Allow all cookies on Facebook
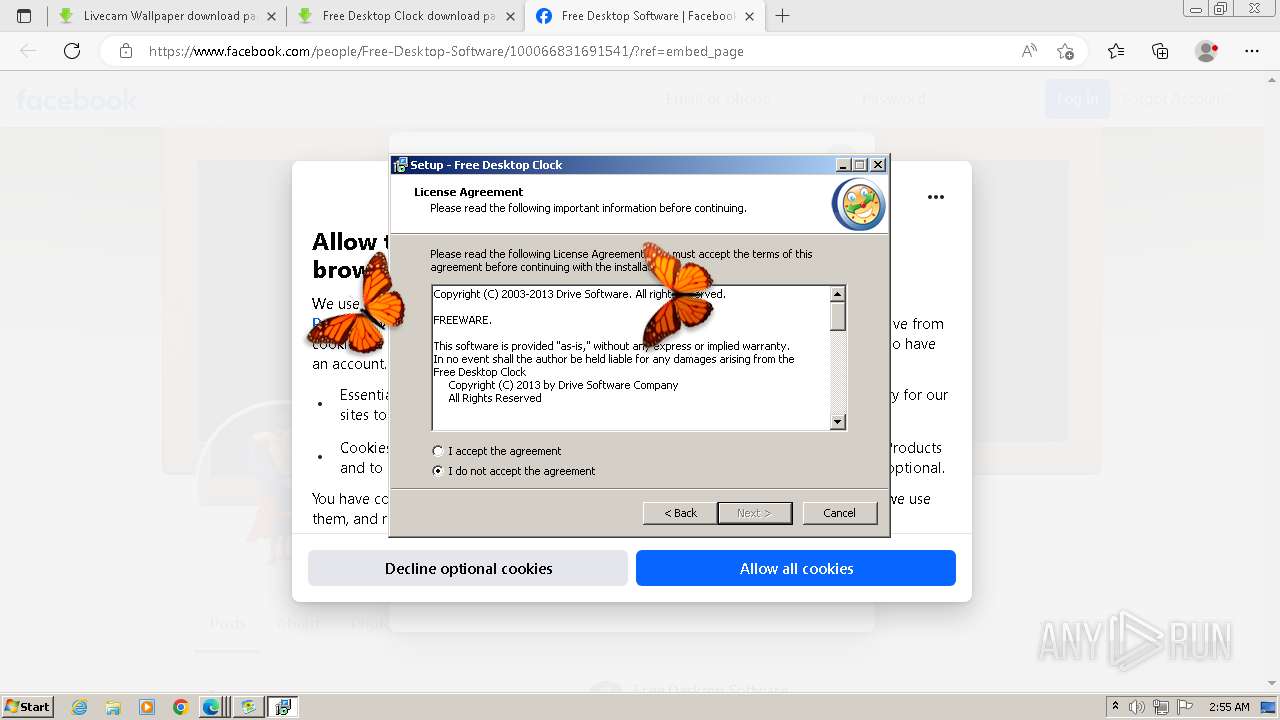1280x720 pixels. pyautogui.click(x=796, y=568)
